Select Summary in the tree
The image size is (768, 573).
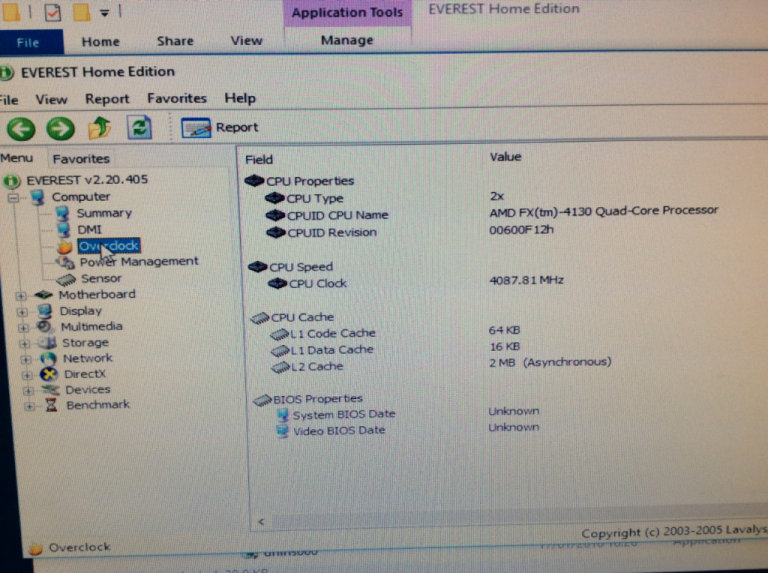104,213
